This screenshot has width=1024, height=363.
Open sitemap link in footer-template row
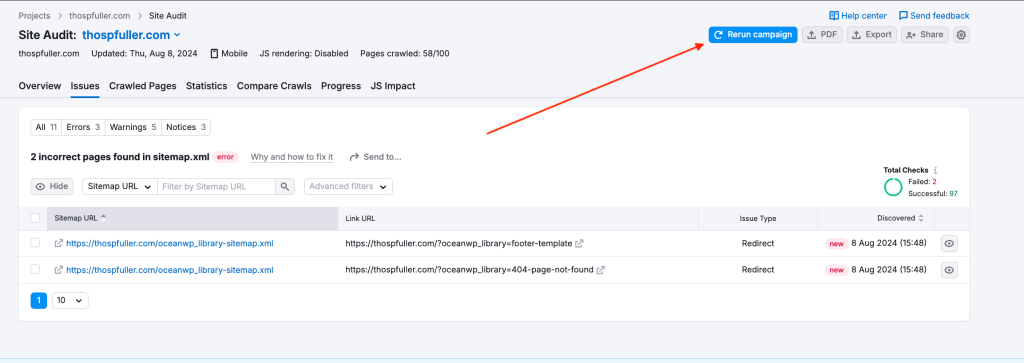point(170,244)
